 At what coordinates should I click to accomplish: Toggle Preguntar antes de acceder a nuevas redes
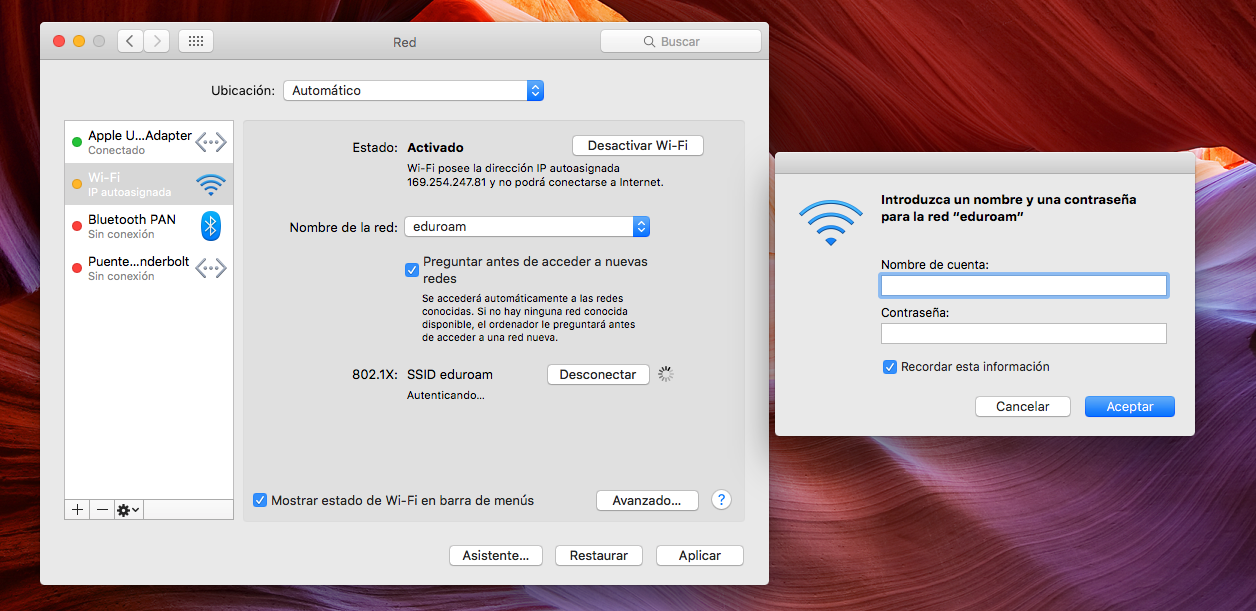click(x=412, y=270)
